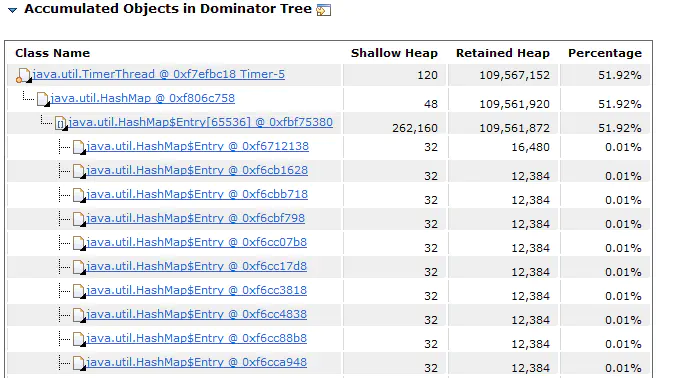Viewport: 694px width, 378px height.
Task: Click the Retained Heap column header
Action: [503, 53]
